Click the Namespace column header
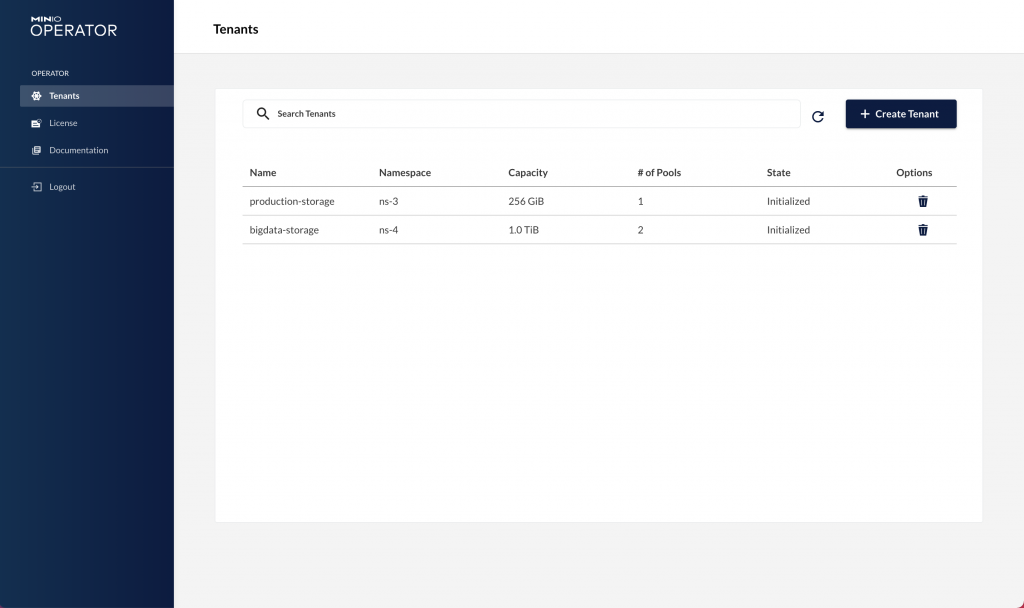This screenshot has width=1024, height=608. [x=405, y=172]
